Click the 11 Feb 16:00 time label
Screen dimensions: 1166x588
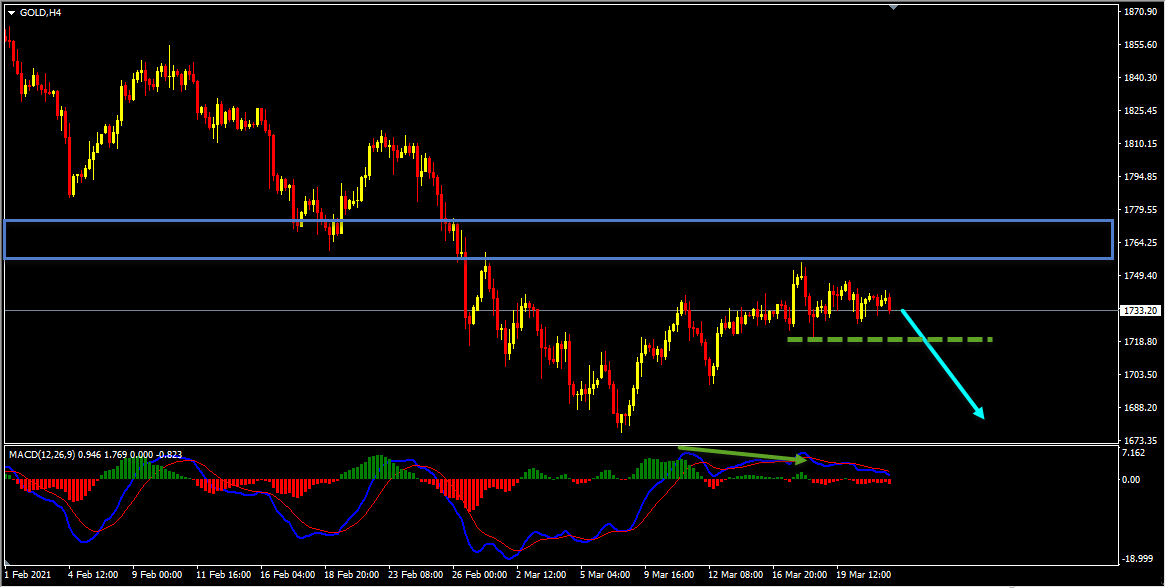click(223, 575)
